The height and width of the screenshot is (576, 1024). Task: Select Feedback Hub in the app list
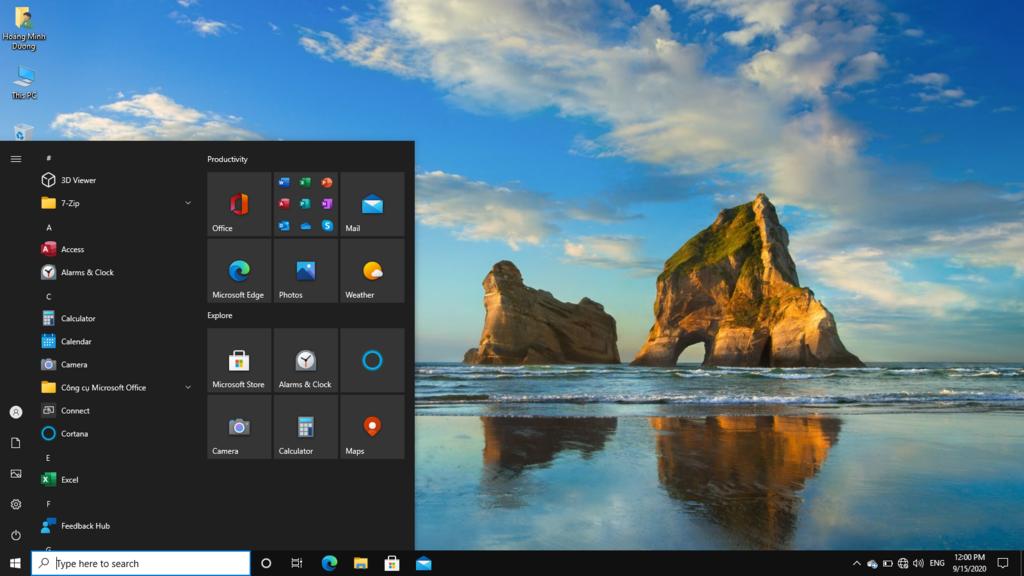pos(85,526)
